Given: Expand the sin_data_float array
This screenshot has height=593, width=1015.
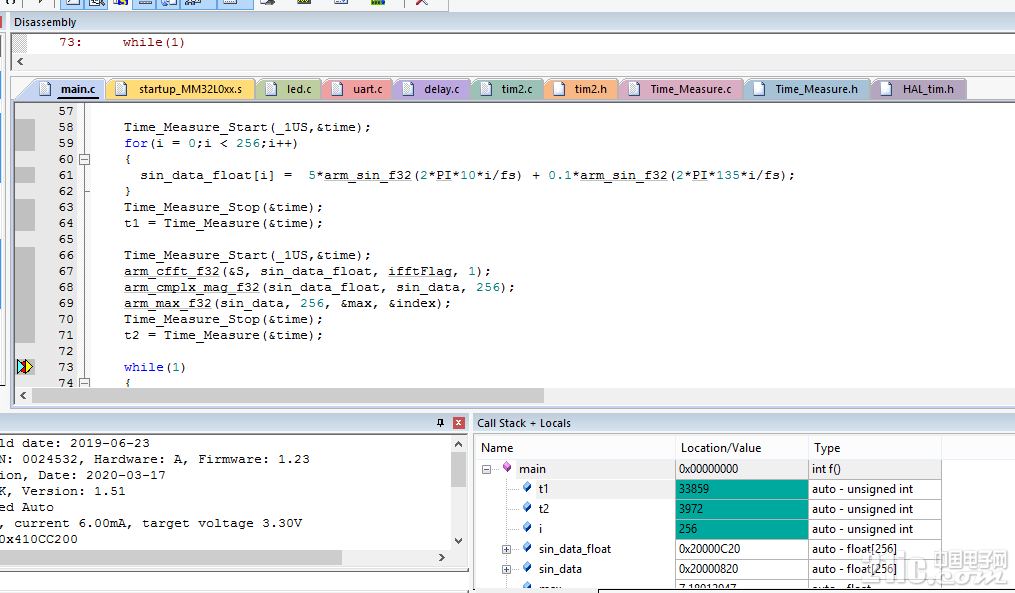Looking at the screenshot, I should click(506, 550).
